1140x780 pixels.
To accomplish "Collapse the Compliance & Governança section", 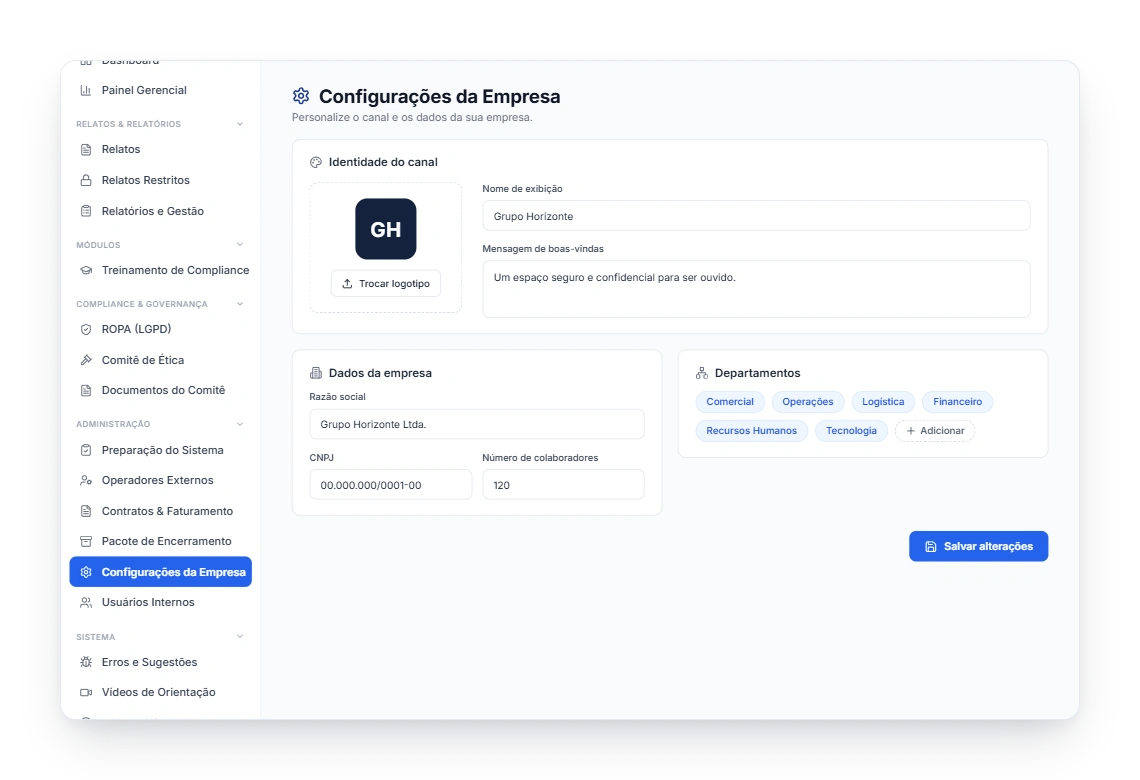I will tap(240, 304).
